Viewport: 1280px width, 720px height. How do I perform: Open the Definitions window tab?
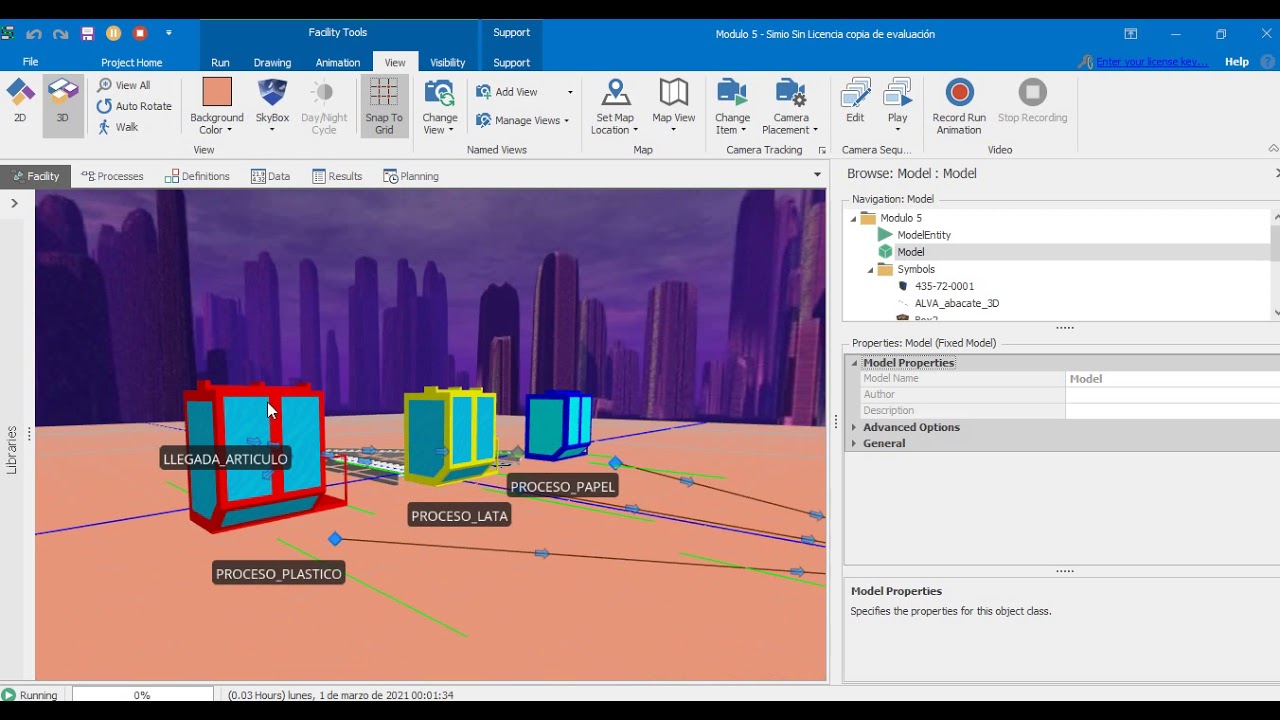point(198,176)
